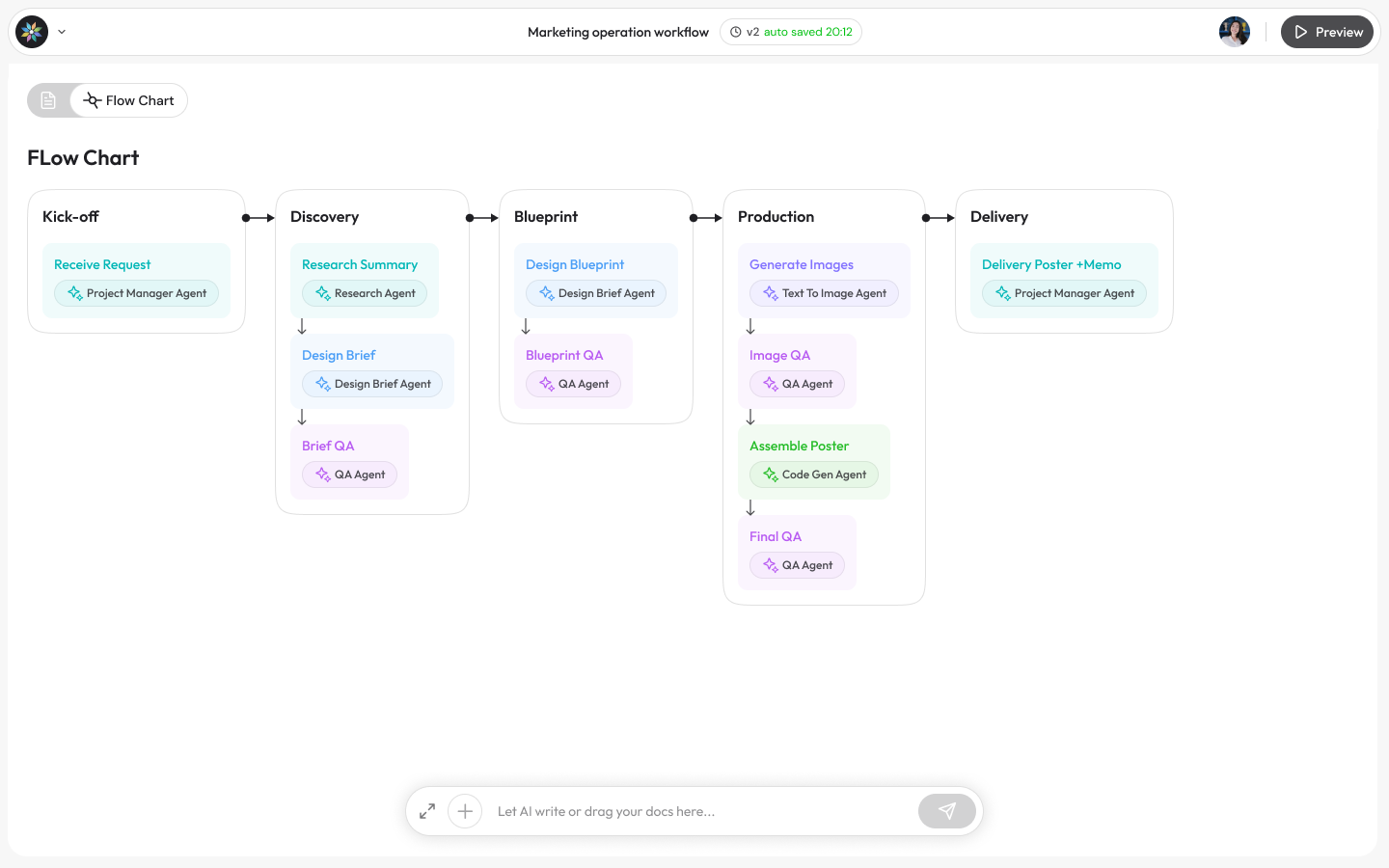Click the Code Gen Agent chip

point(813,475)
